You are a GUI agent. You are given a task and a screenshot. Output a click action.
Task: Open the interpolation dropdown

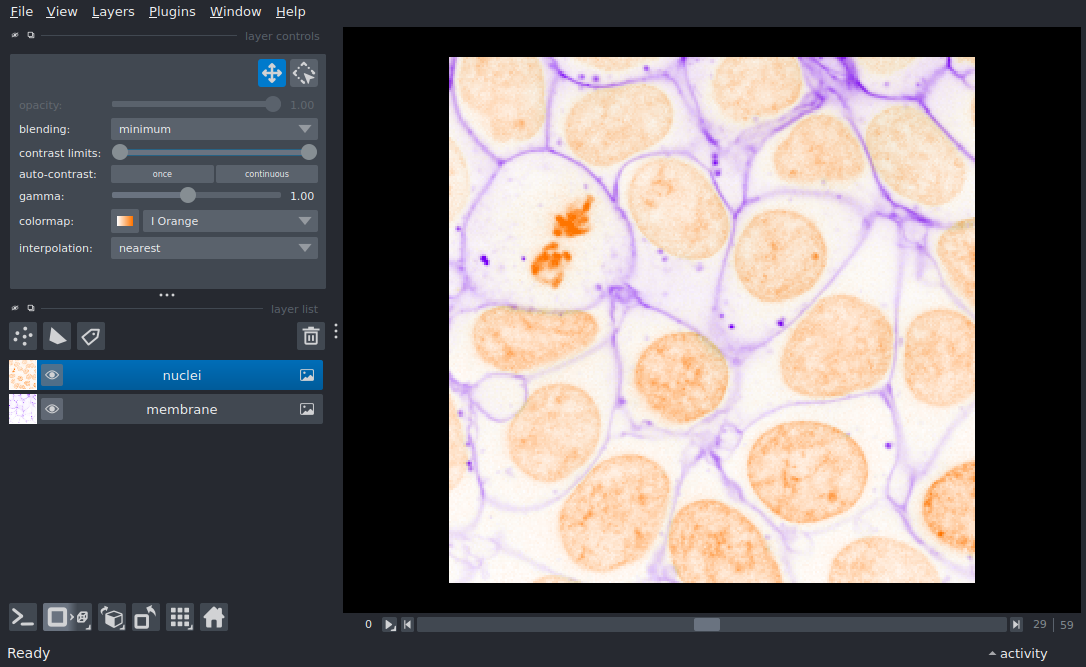click(214, 248)
